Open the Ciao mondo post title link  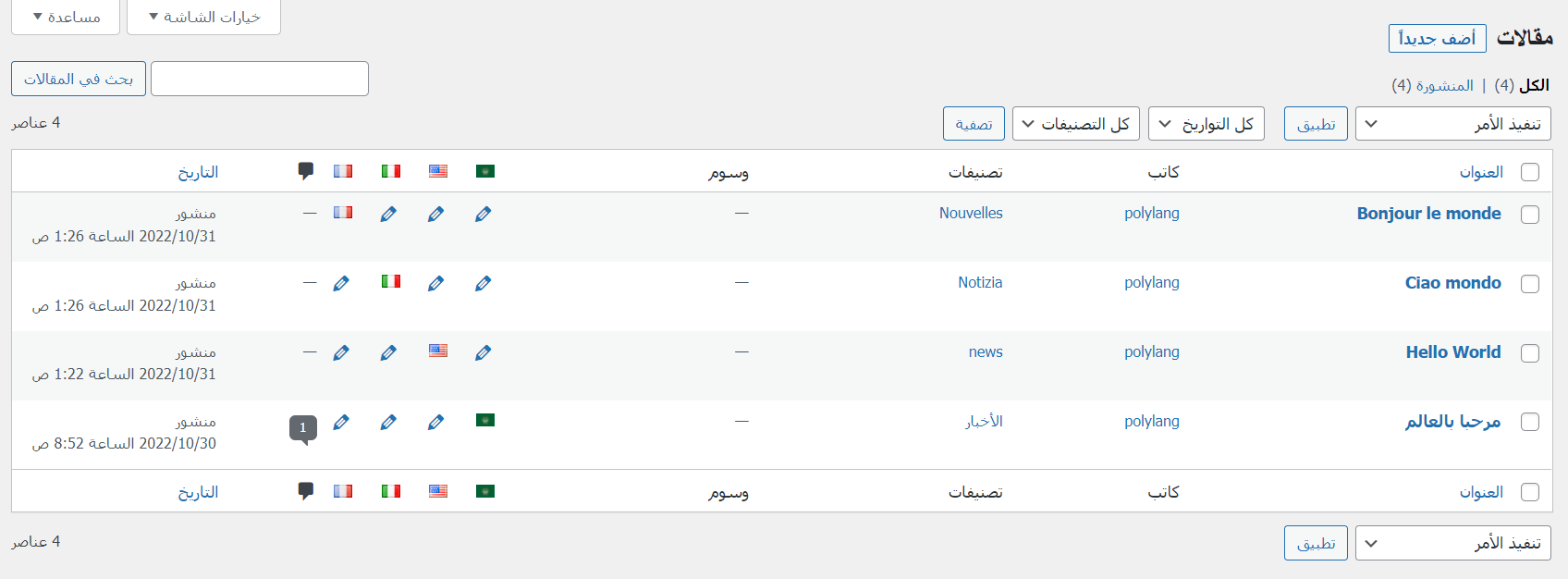1452,283
